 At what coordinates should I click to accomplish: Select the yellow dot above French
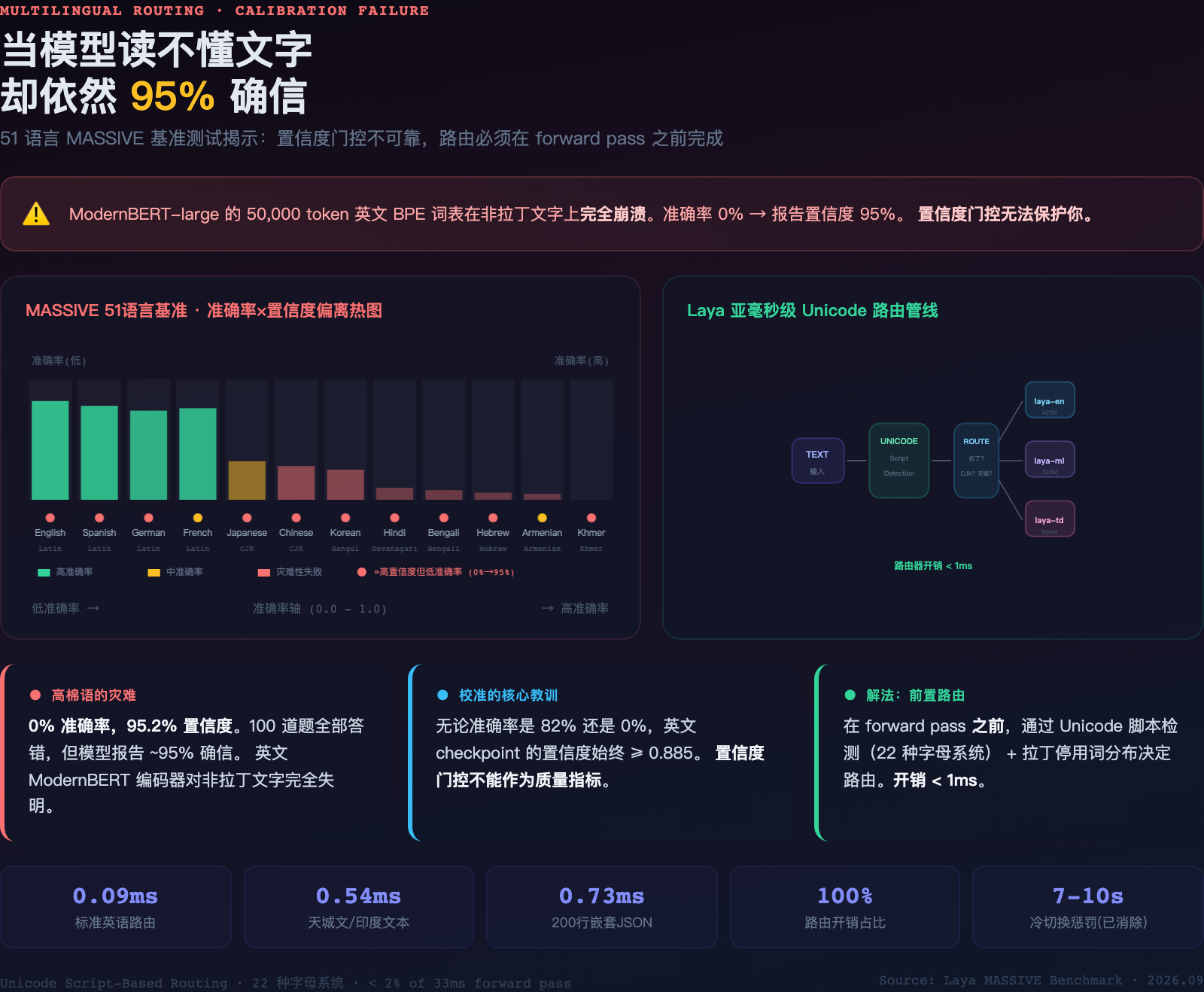[198, 518]
